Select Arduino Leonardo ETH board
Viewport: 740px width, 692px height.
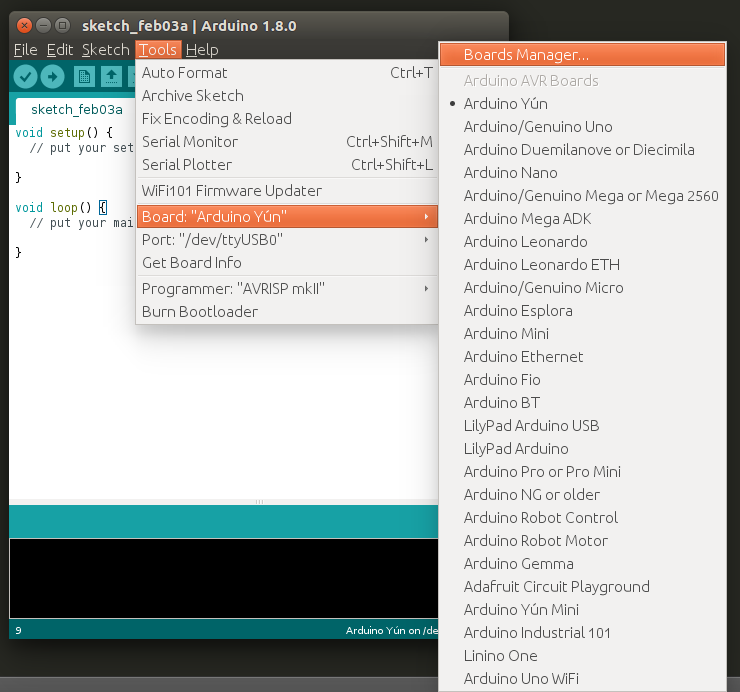[582, 265]
